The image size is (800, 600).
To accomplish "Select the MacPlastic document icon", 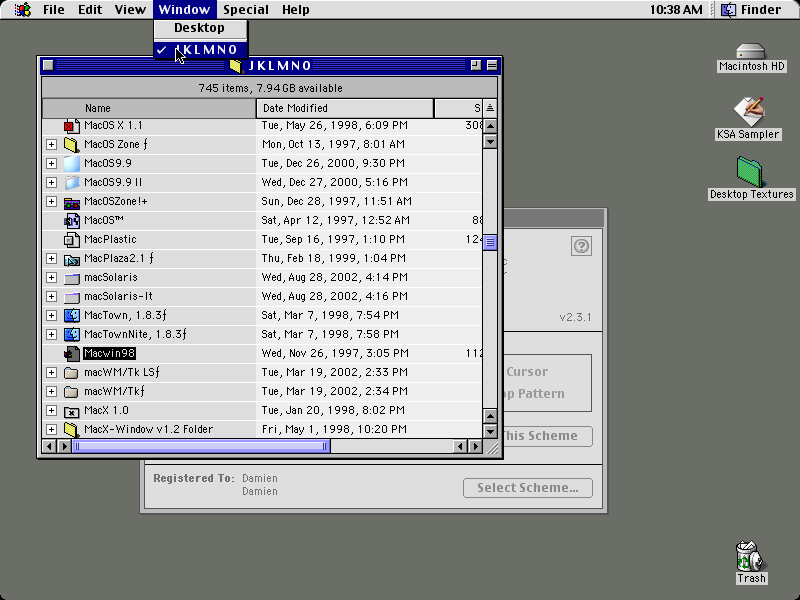I will [x=71, y=239].
